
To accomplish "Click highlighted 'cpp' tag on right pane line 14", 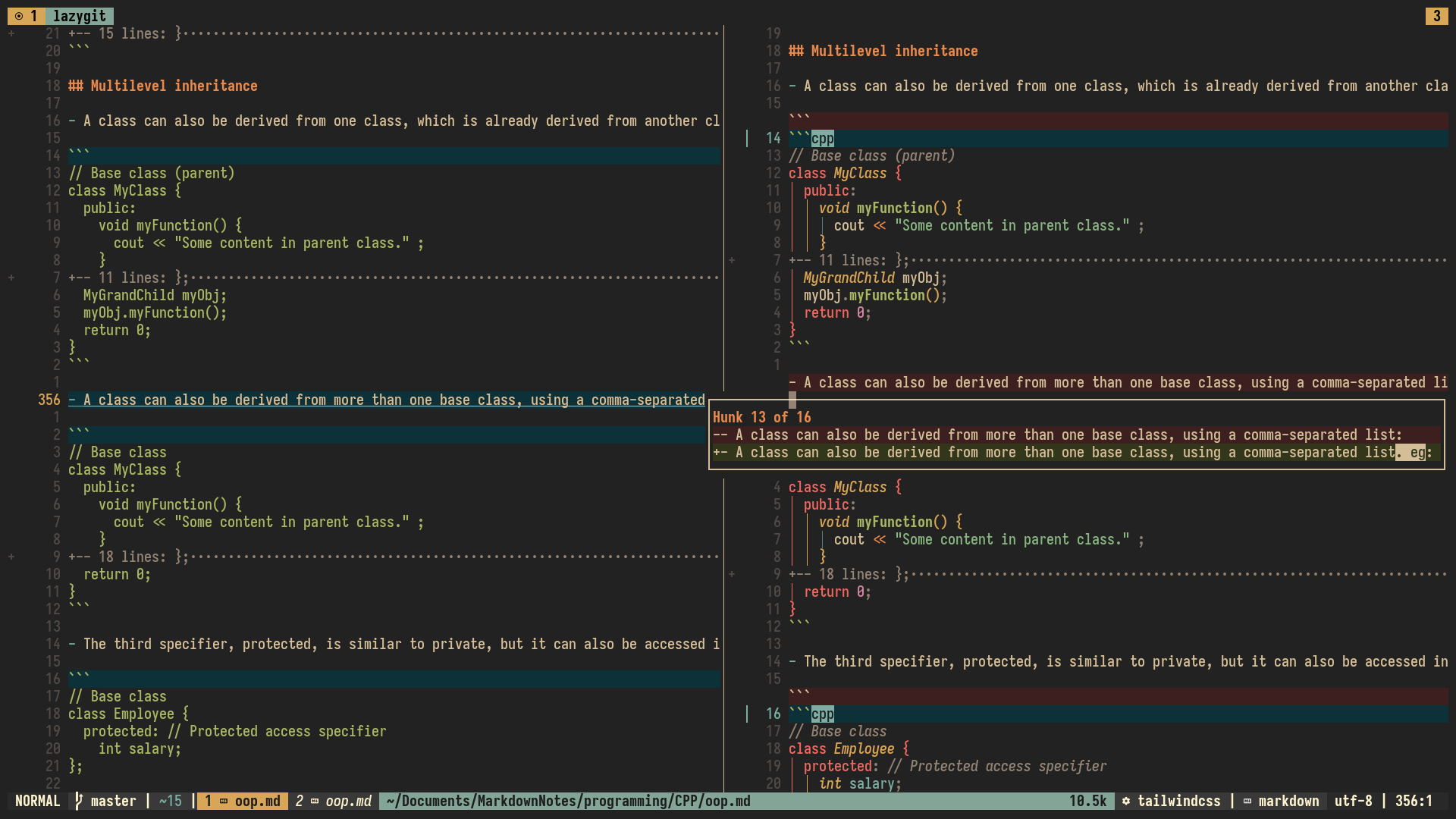I will tap(823, 138).
